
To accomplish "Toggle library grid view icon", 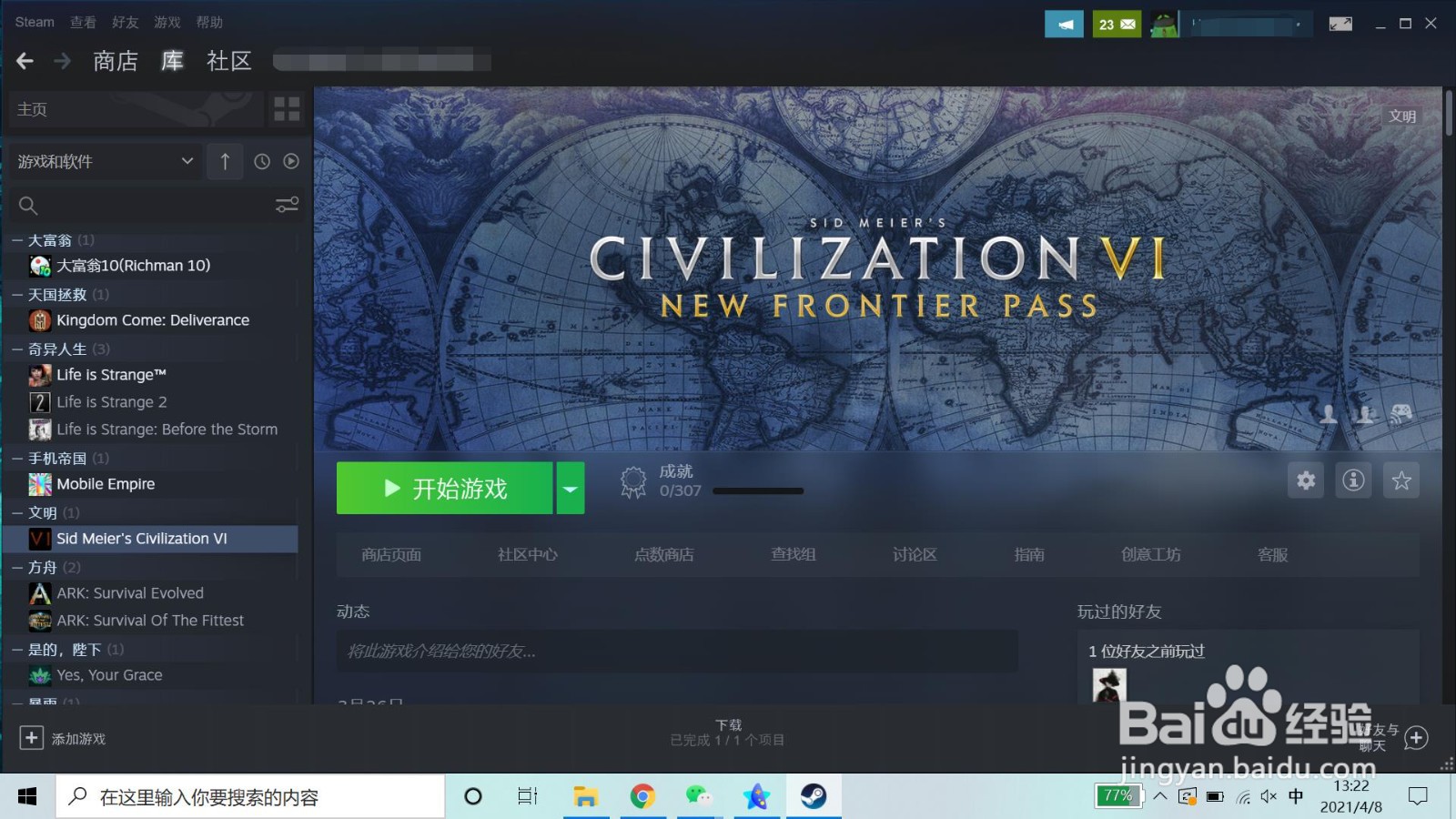I will tap(287, 109).
